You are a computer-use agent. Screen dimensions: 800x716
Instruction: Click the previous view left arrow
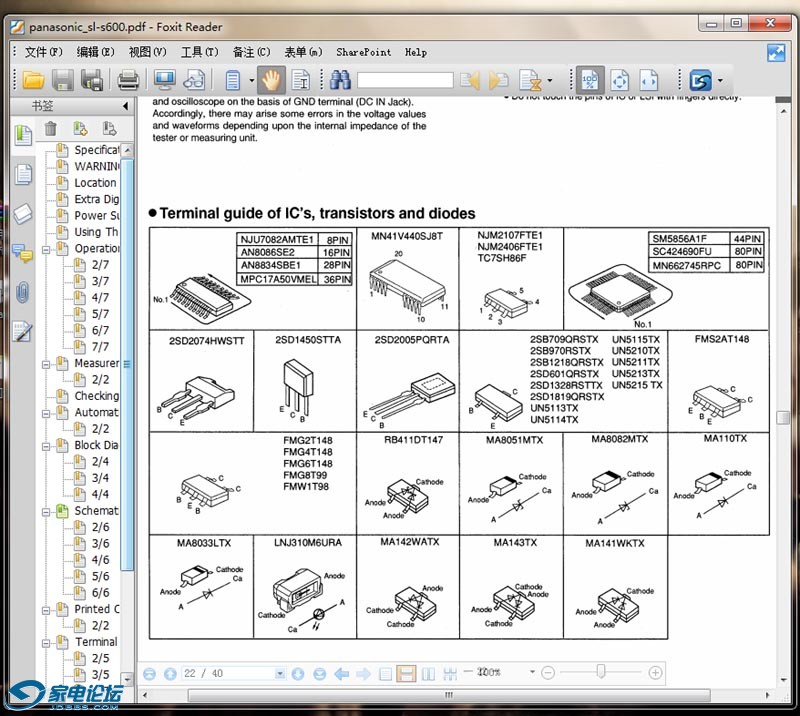pos(341,674)
